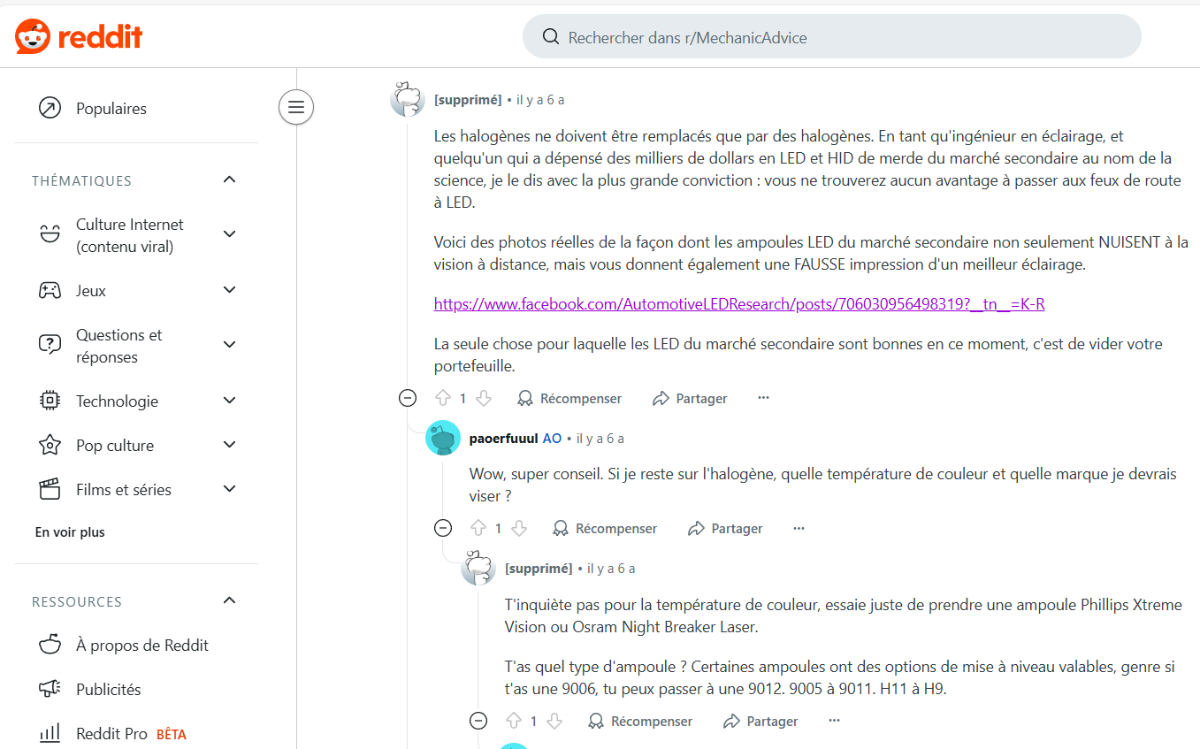Click Films et séries clapperboard icon
This screenshot has height=749, width=1200.
point(49,489)
